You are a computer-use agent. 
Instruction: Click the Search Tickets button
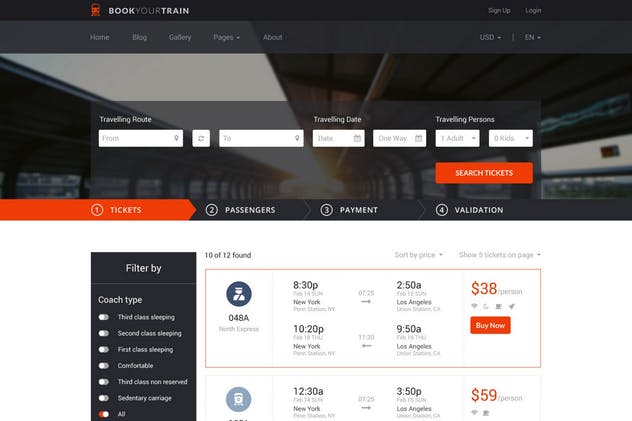point(484,173)
